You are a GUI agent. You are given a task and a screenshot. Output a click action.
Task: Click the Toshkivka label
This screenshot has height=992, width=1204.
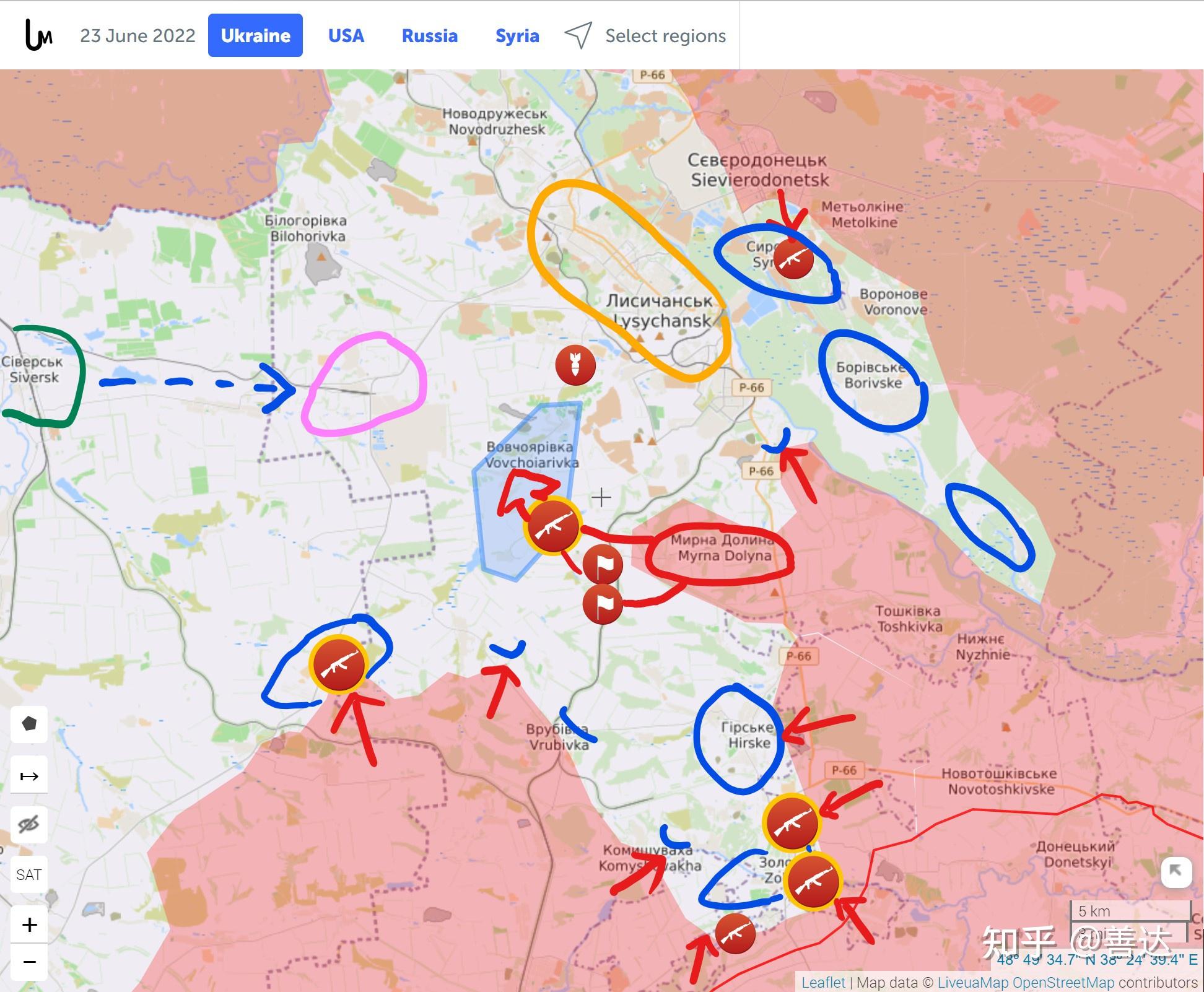click(x=909, y=619)
